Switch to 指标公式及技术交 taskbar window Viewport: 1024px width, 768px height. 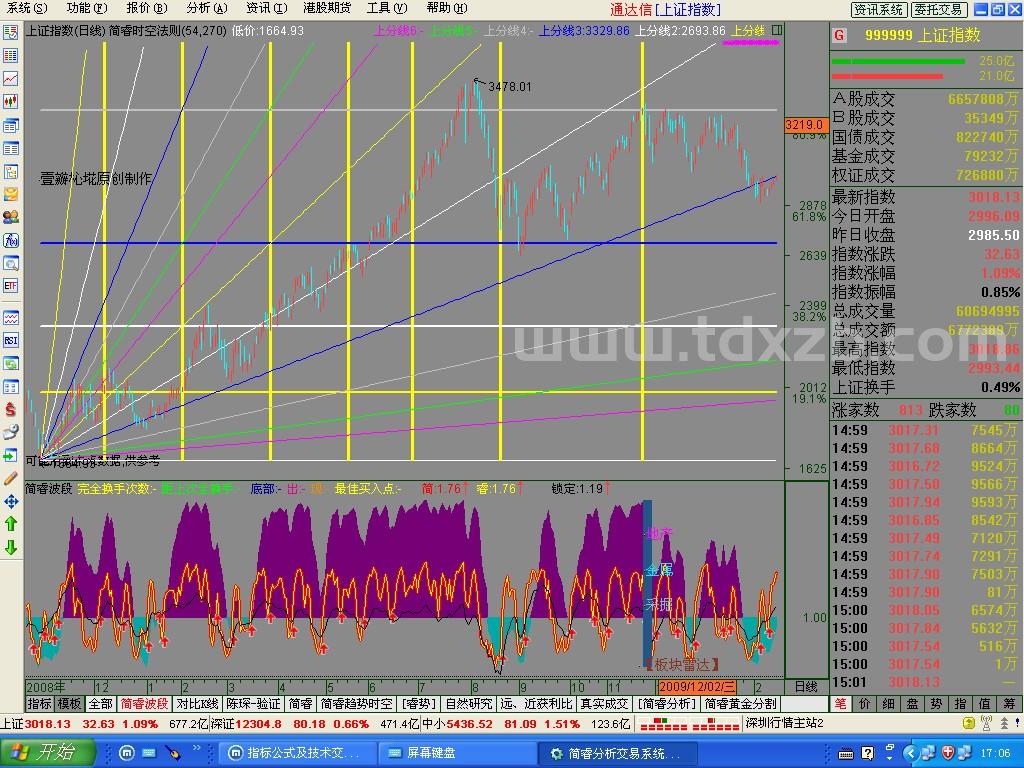[x=297, y=753]
